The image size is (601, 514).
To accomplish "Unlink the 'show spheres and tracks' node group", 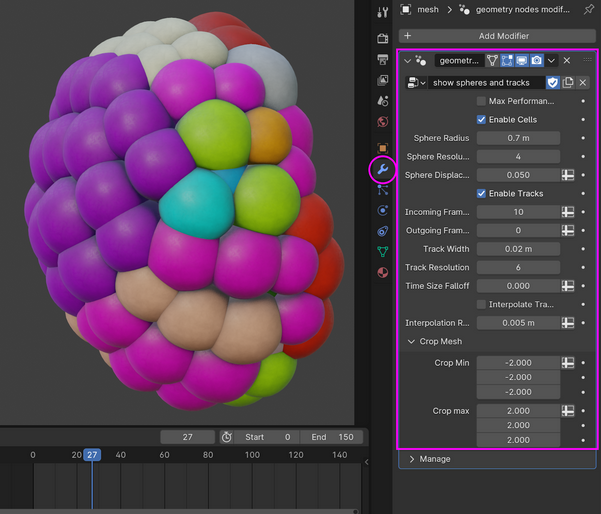I will [x=583, y=82].
